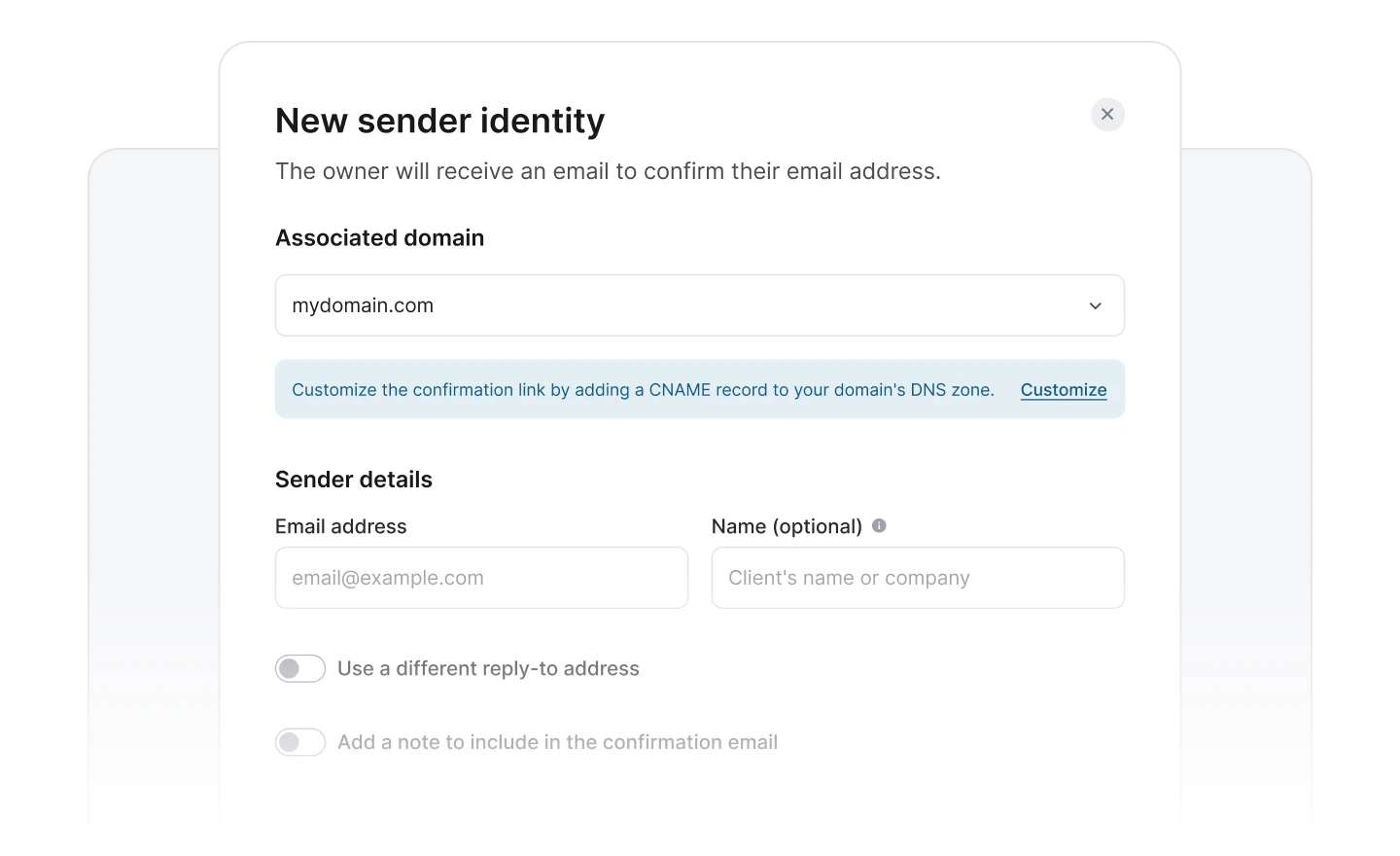Open the Customize link in the banner

click(1064, 390)
